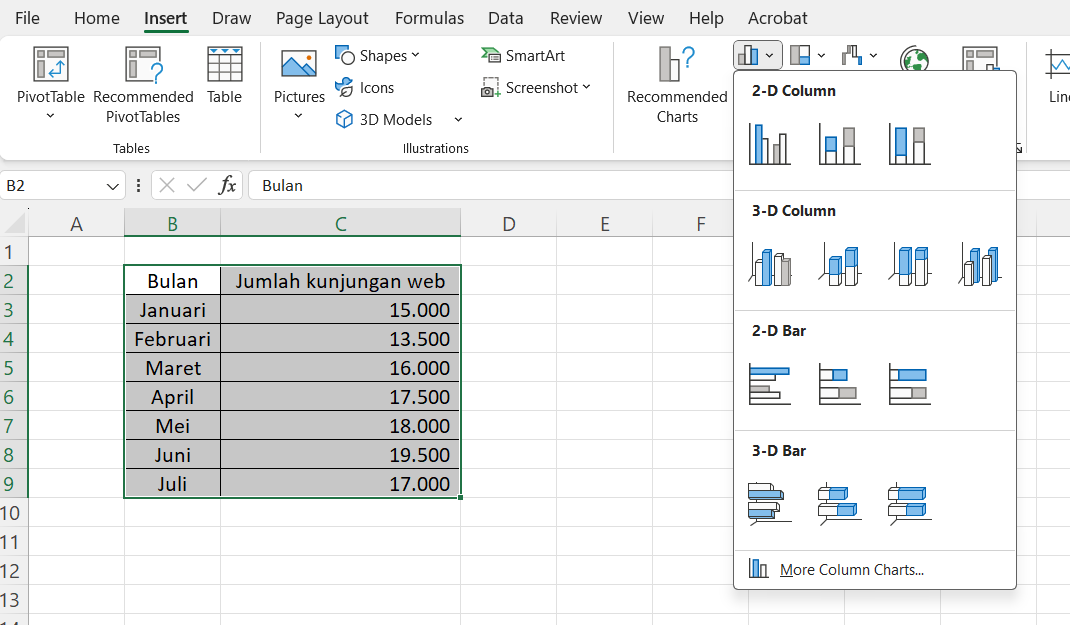1070x625 pixels.
Task: Expand the Name Box dropdown
Action: 113,186
